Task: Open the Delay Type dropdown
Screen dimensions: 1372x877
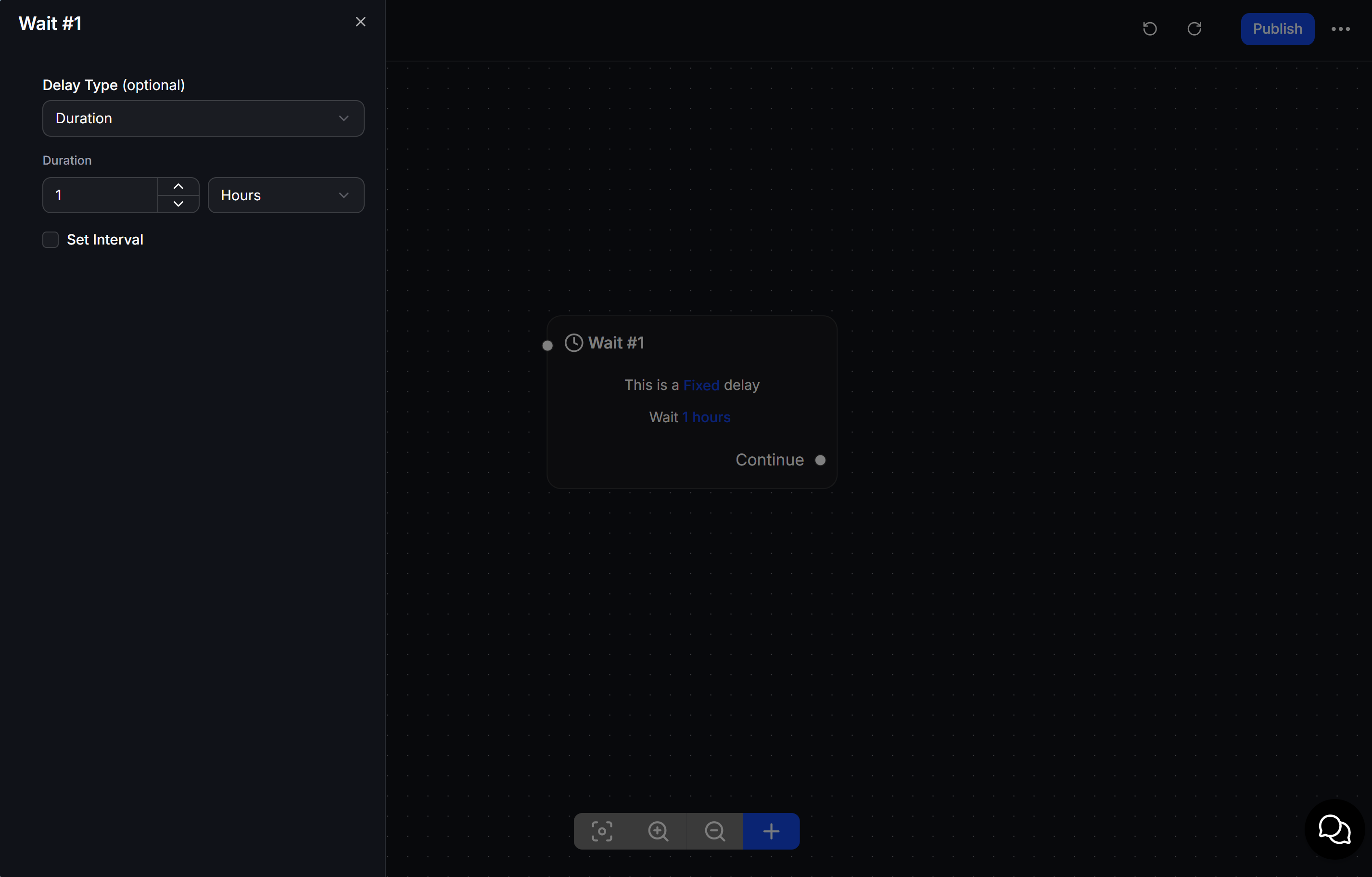Action: [x=203, y=118]
